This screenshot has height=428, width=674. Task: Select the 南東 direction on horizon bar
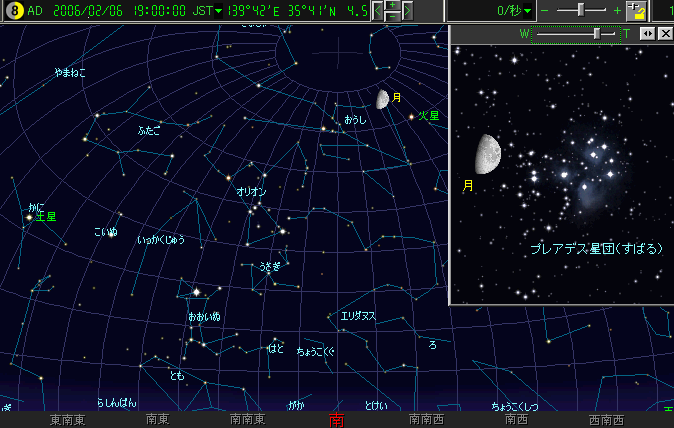pyautogui.click(x=158, y=420)
